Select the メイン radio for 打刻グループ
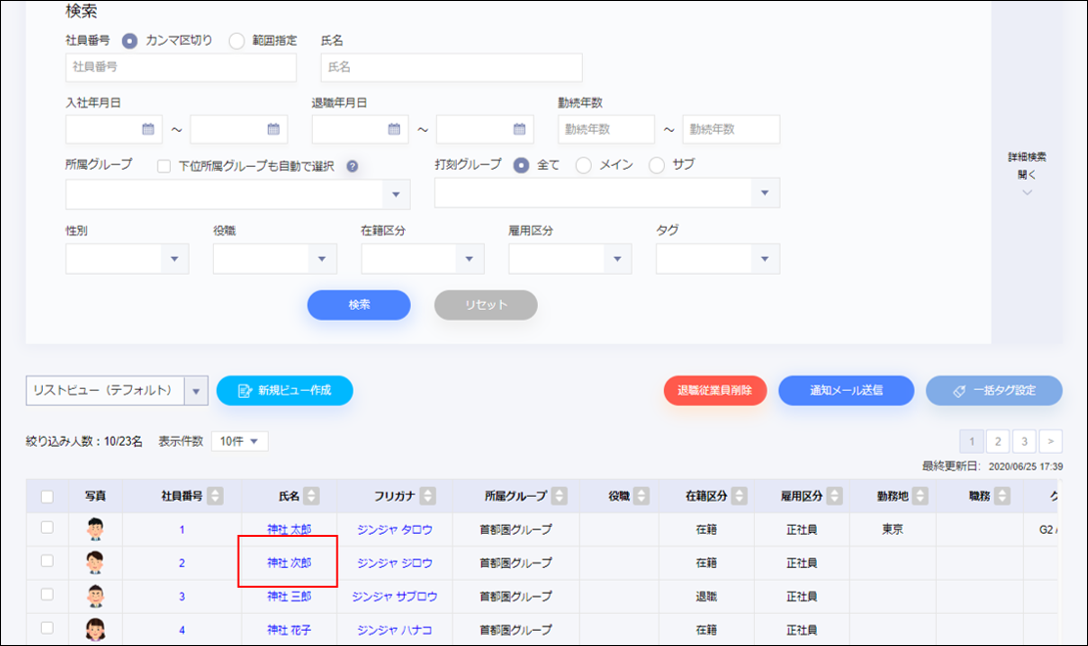The width and height of the screenshot is (1088, 646). (584, 165)
